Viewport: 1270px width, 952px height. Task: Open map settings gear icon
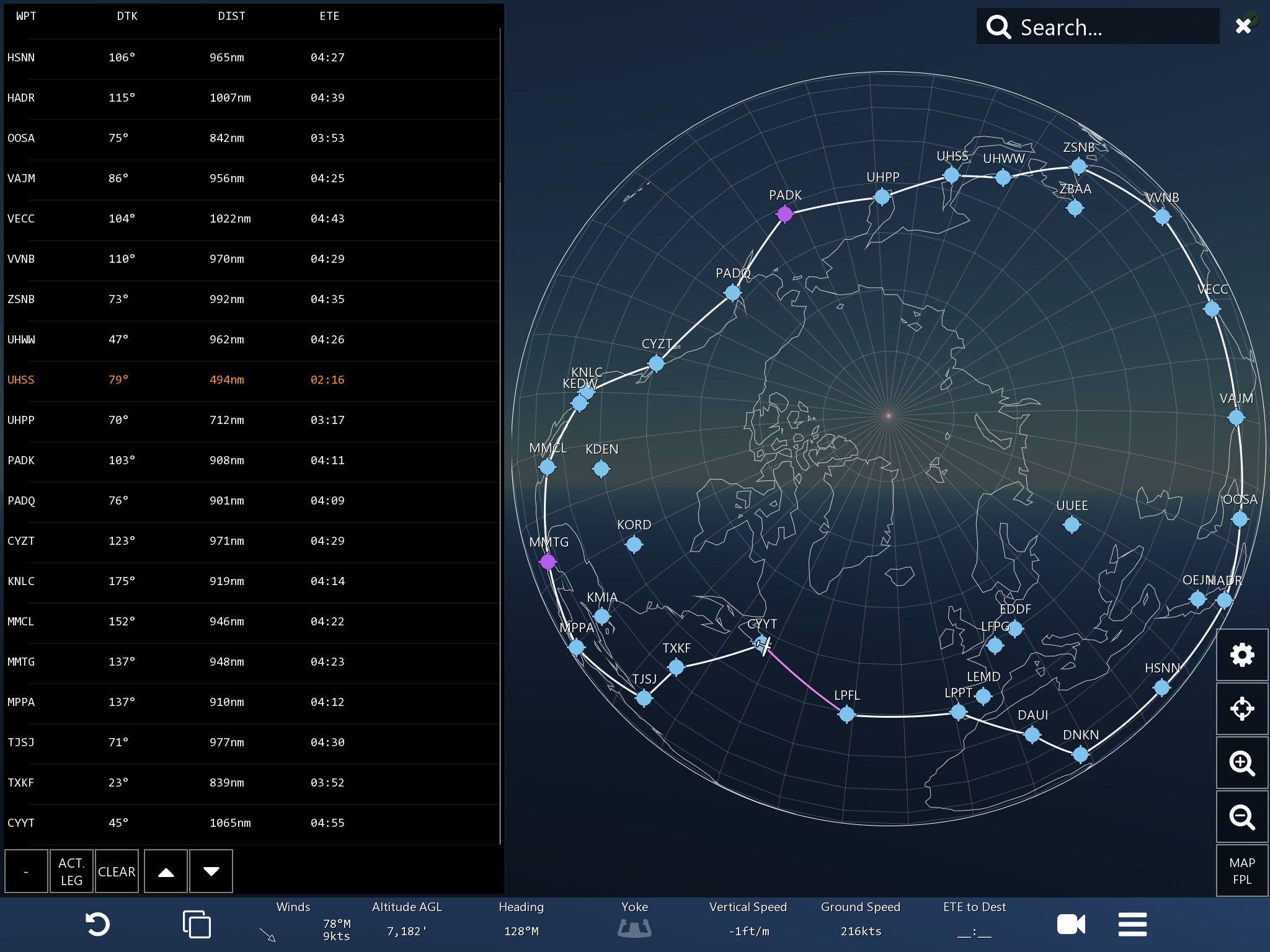point(1241,655)
